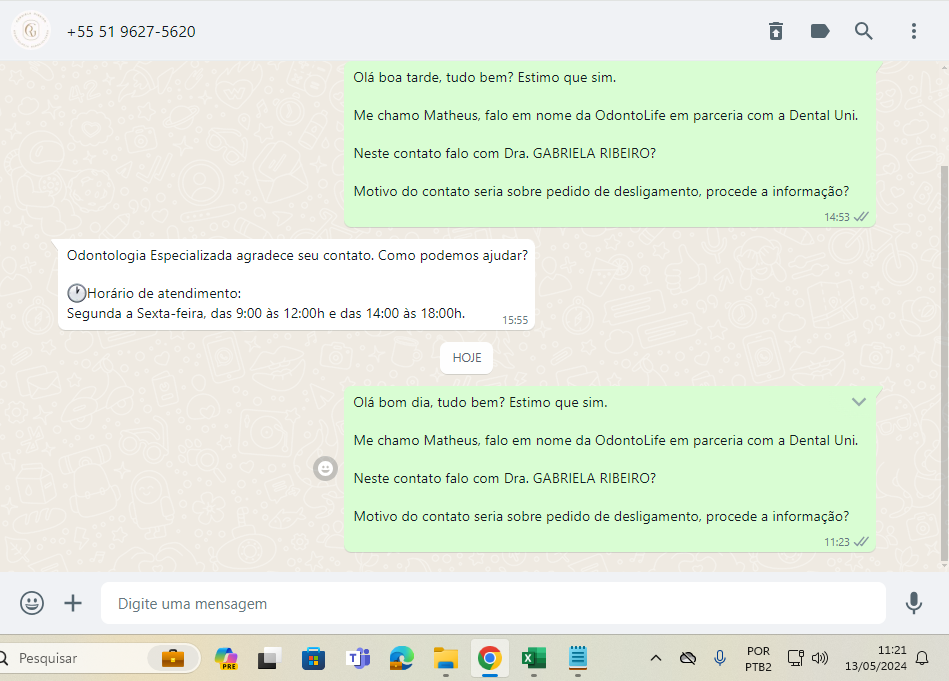The image size is (949, 681).
Task: Click the microphone tray icon
Action: pyautogui.click(x=720, y=658)
